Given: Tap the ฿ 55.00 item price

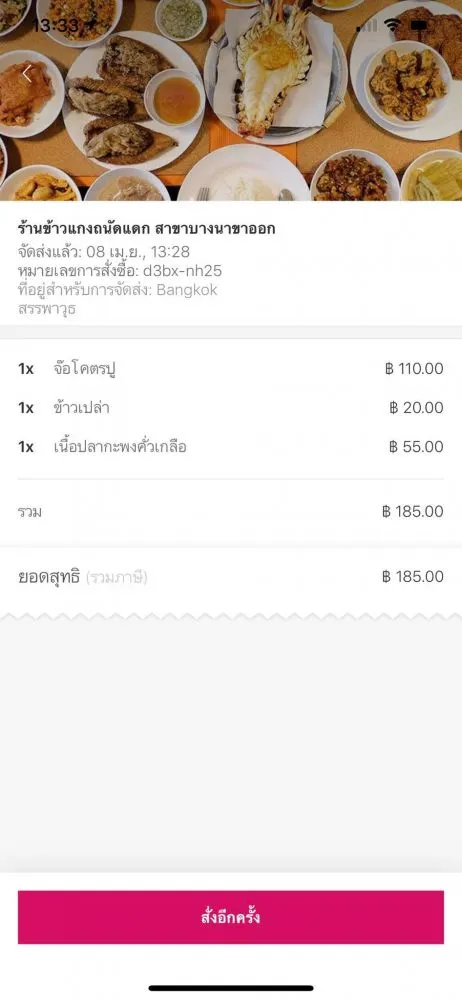Looking at the screenshot, I should (x=416, y=446).
